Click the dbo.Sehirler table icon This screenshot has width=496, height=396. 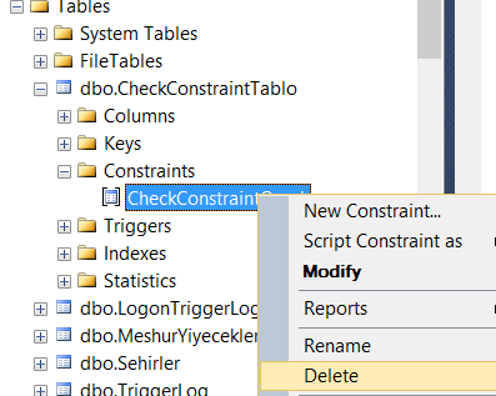pos(63,363)
